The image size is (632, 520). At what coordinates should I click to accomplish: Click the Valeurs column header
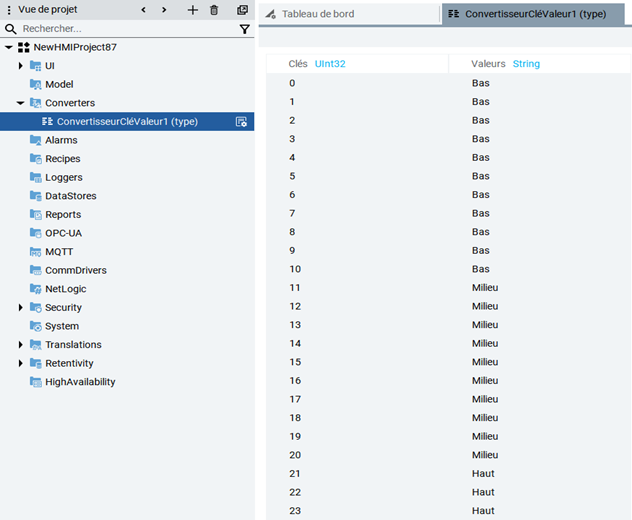[488, 64]
